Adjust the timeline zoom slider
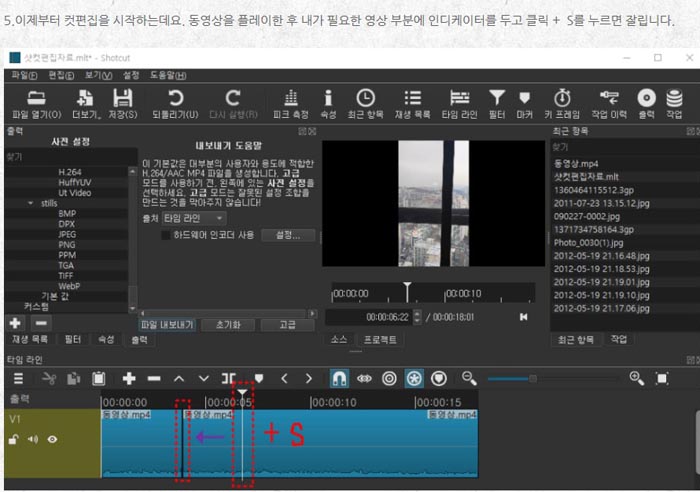This screenshot has height=492, width=700. [533, 379]
